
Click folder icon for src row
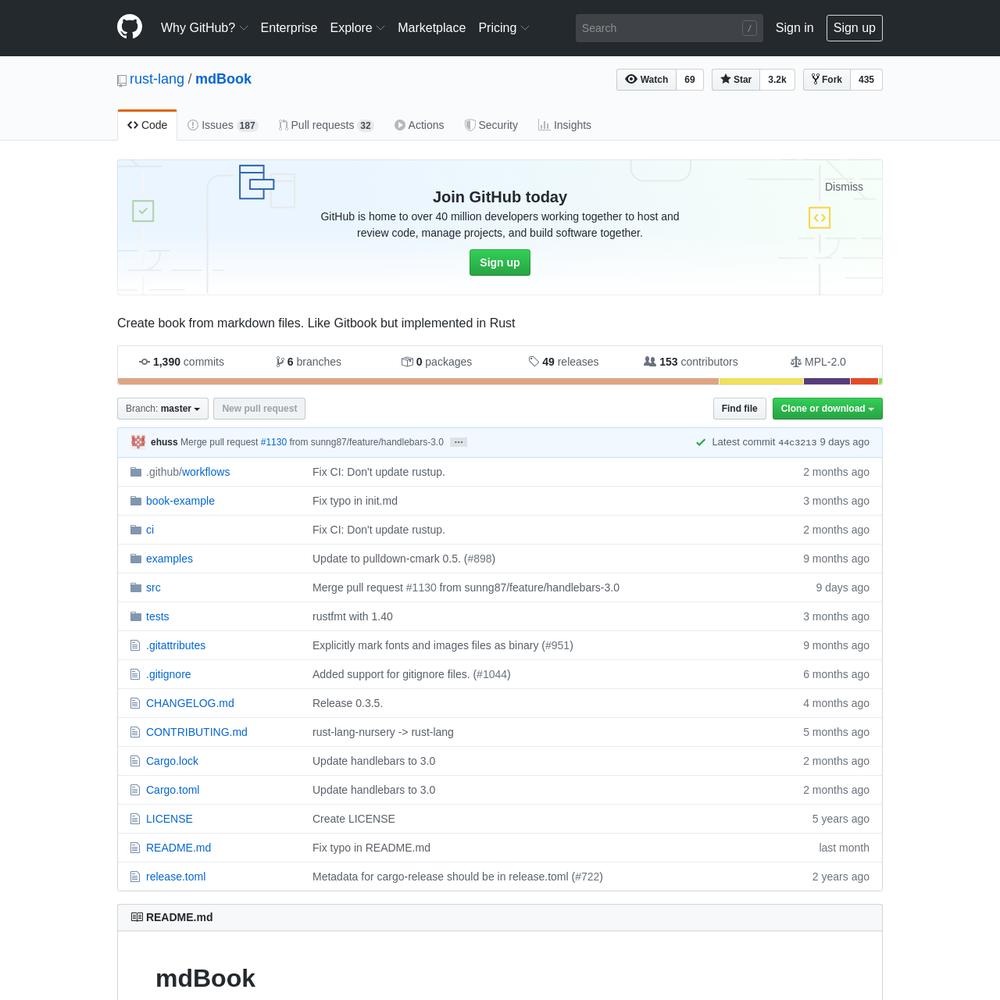coord(135,587)
